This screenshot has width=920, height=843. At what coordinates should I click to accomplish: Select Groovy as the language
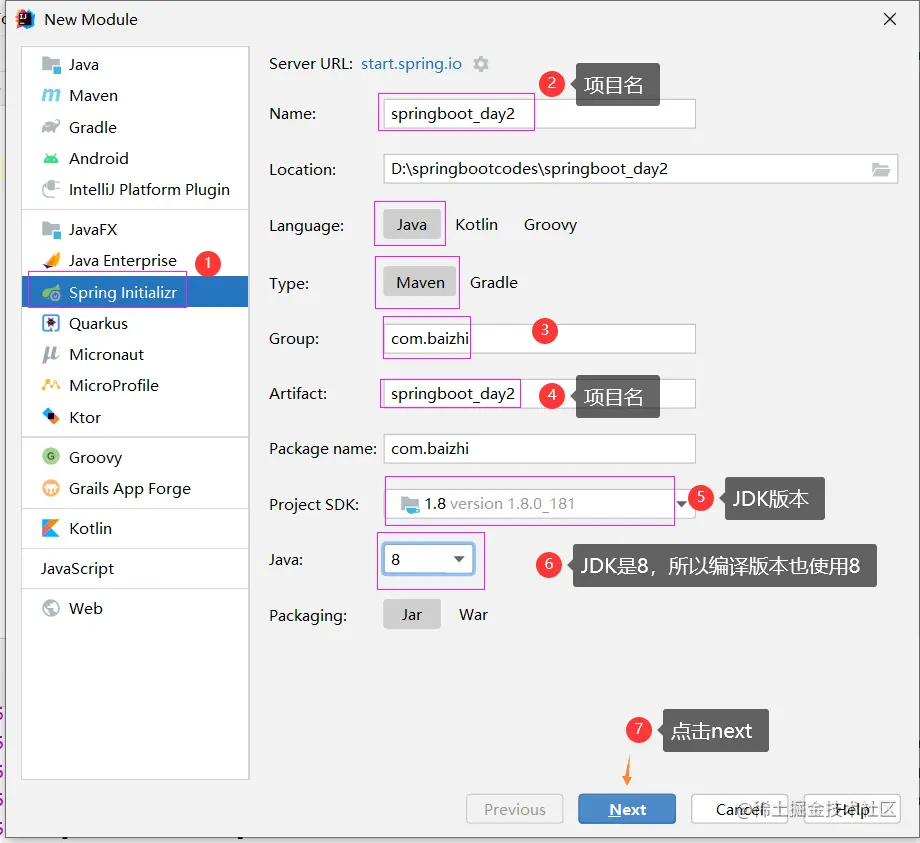point(550,225)
